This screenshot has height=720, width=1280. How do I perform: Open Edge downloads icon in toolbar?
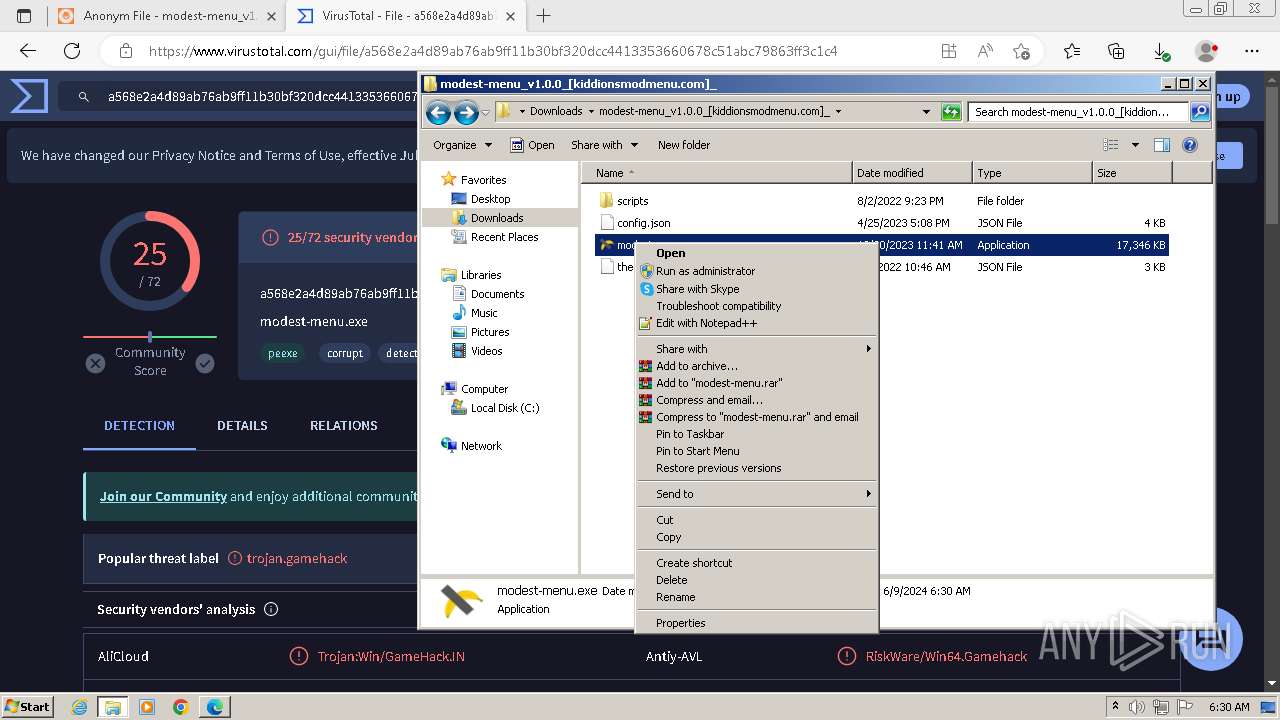[1161, 51]
